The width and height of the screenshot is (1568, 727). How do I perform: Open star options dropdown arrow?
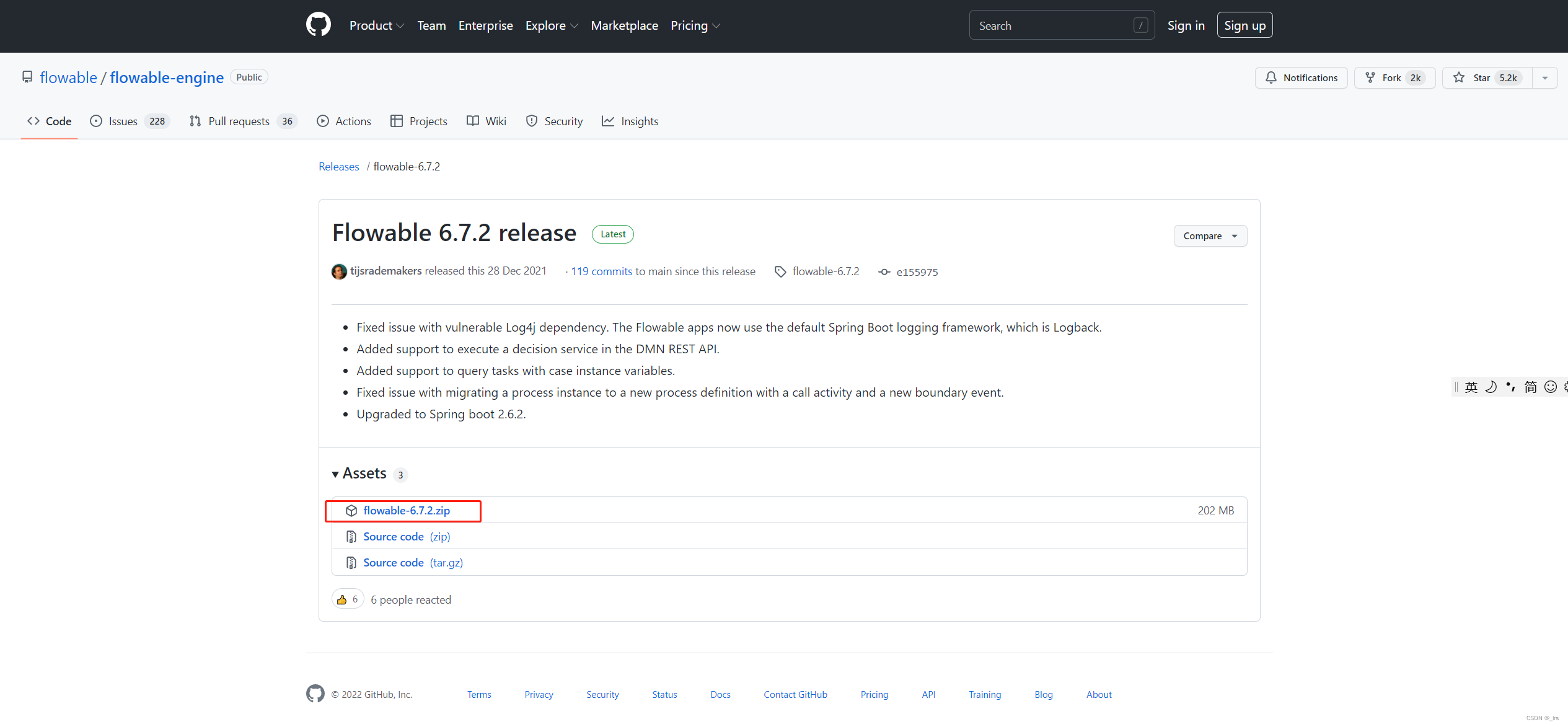pos(1545,78)
